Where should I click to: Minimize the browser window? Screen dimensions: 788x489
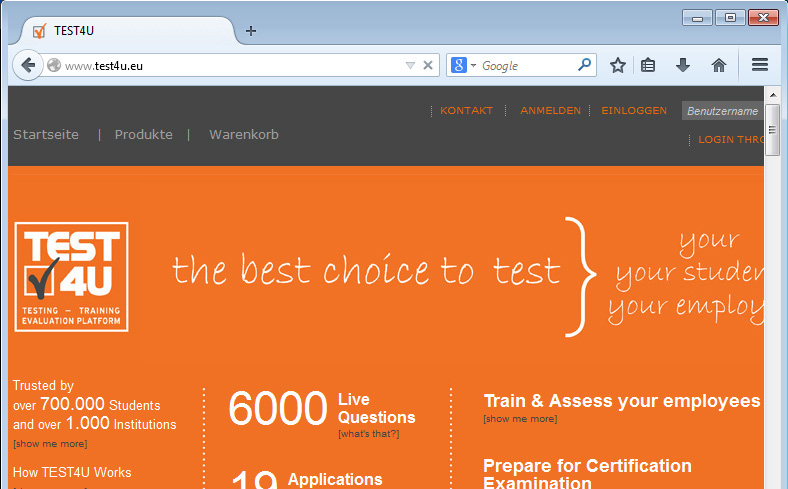697,18
